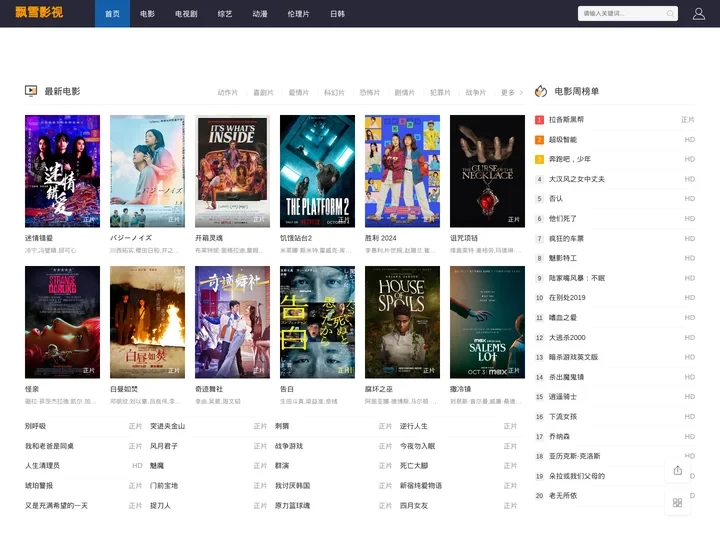Open The Curse of the Necklace poster
The width and height of the screenshot is (720, 540).
487,171
